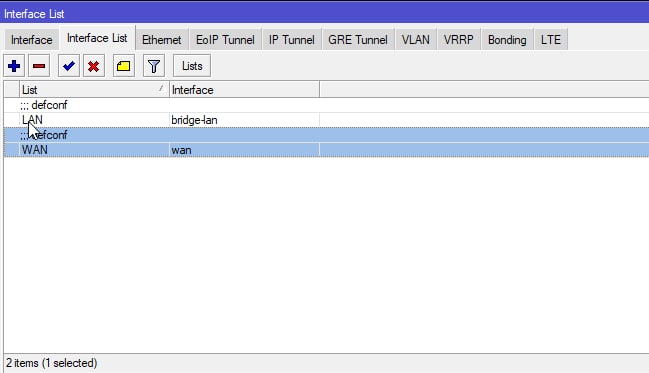Click the '2 items (1 selected)' status text

[x=51, y=363]
